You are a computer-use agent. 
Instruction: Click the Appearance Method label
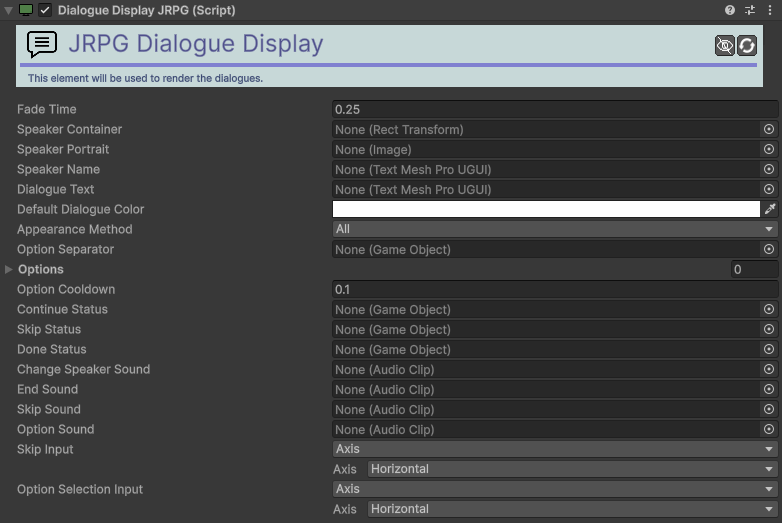pos(75,229)
